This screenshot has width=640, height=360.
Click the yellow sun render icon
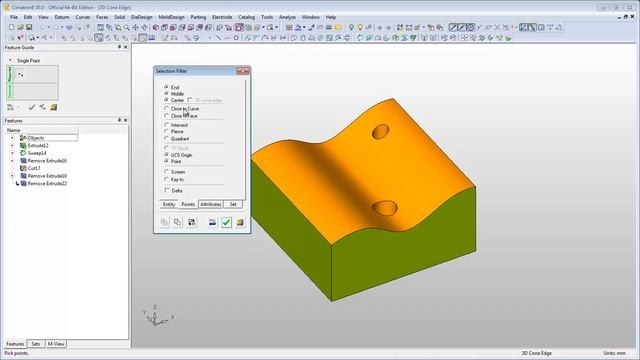point(338,27)
